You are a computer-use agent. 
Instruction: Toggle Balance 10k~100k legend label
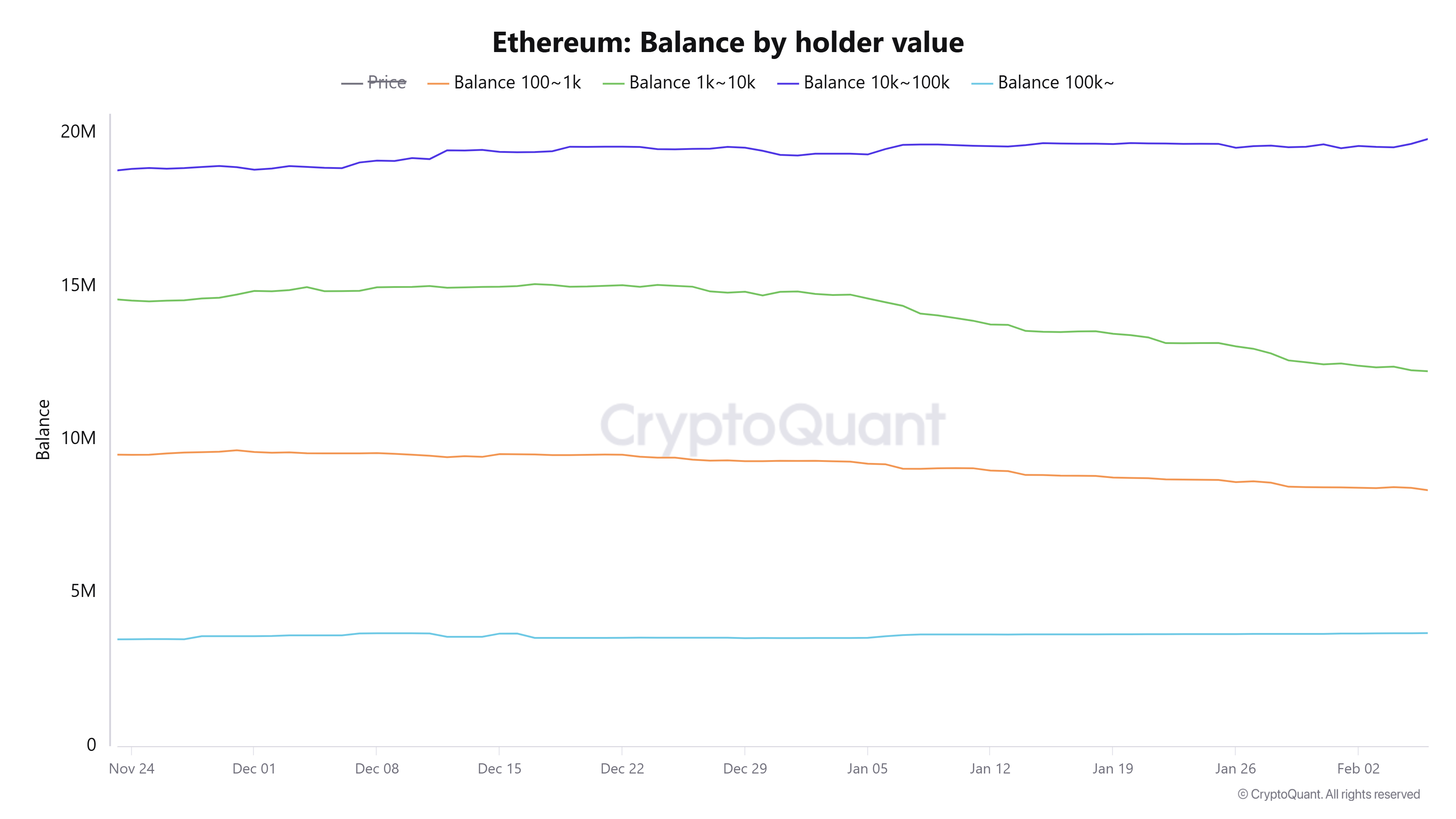876,83
